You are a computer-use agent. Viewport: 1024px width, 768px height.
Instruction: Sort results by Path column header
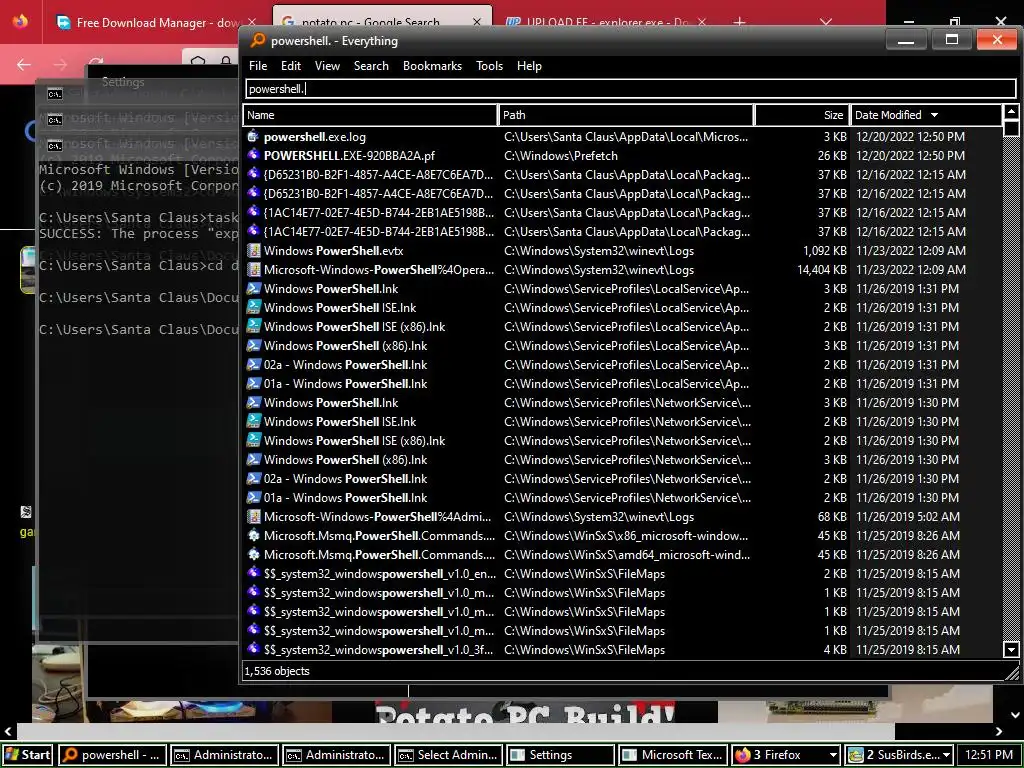point(626,115)
